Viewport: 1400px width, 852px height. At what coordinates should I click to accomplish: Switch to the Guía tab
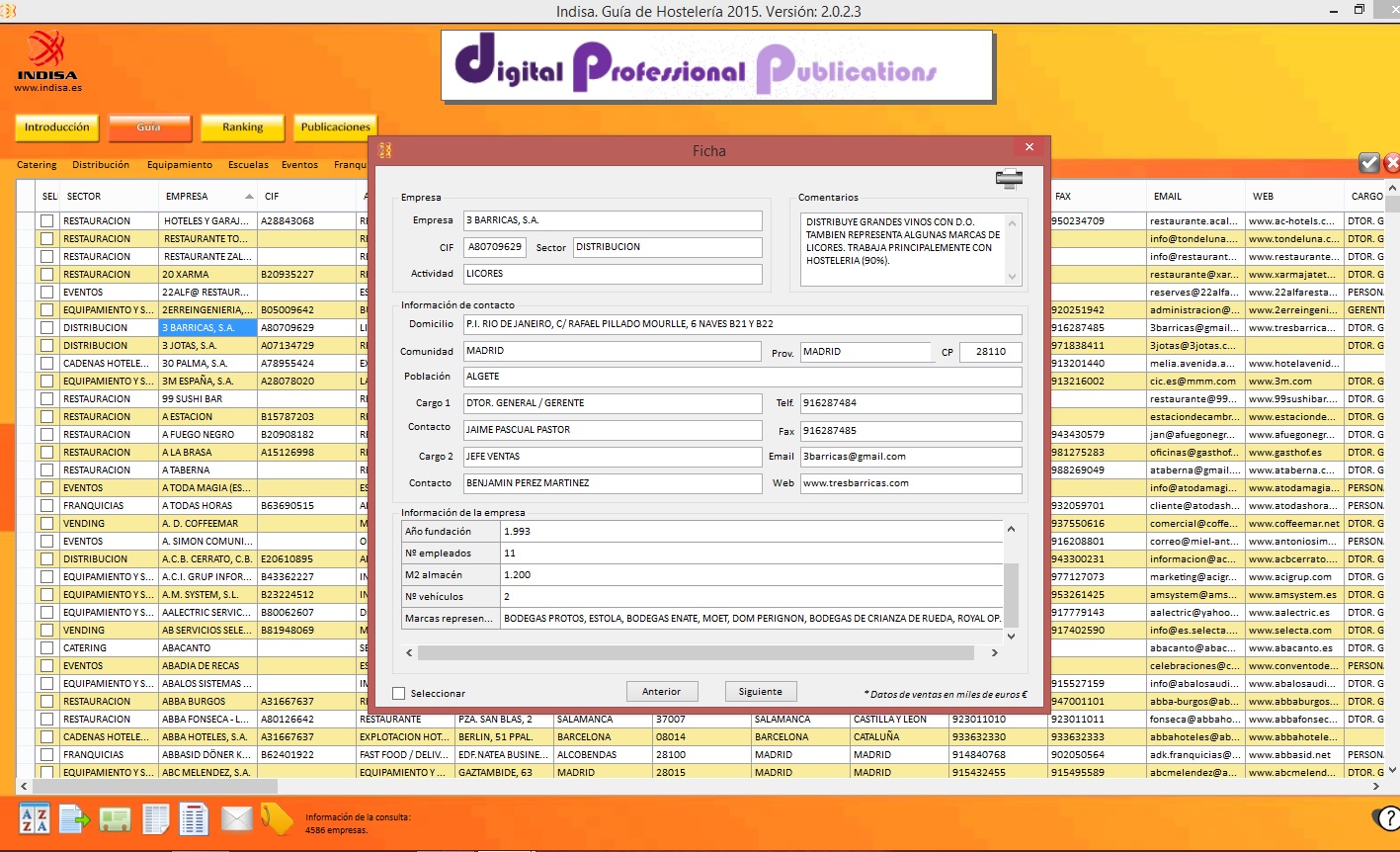149,128
